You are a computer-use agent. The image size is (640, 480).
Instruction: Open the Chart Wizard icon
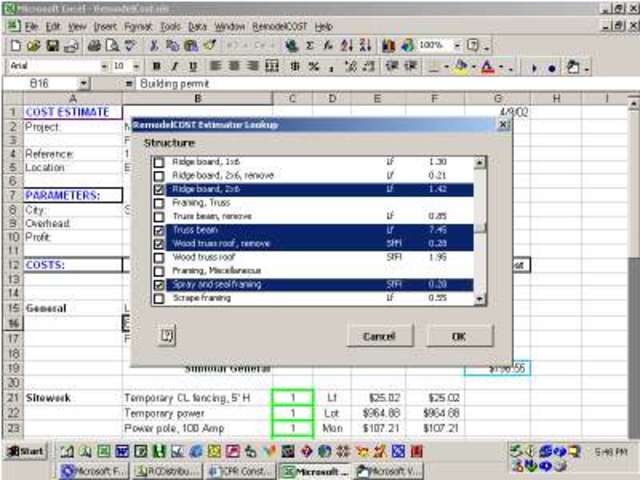[388, 45]
